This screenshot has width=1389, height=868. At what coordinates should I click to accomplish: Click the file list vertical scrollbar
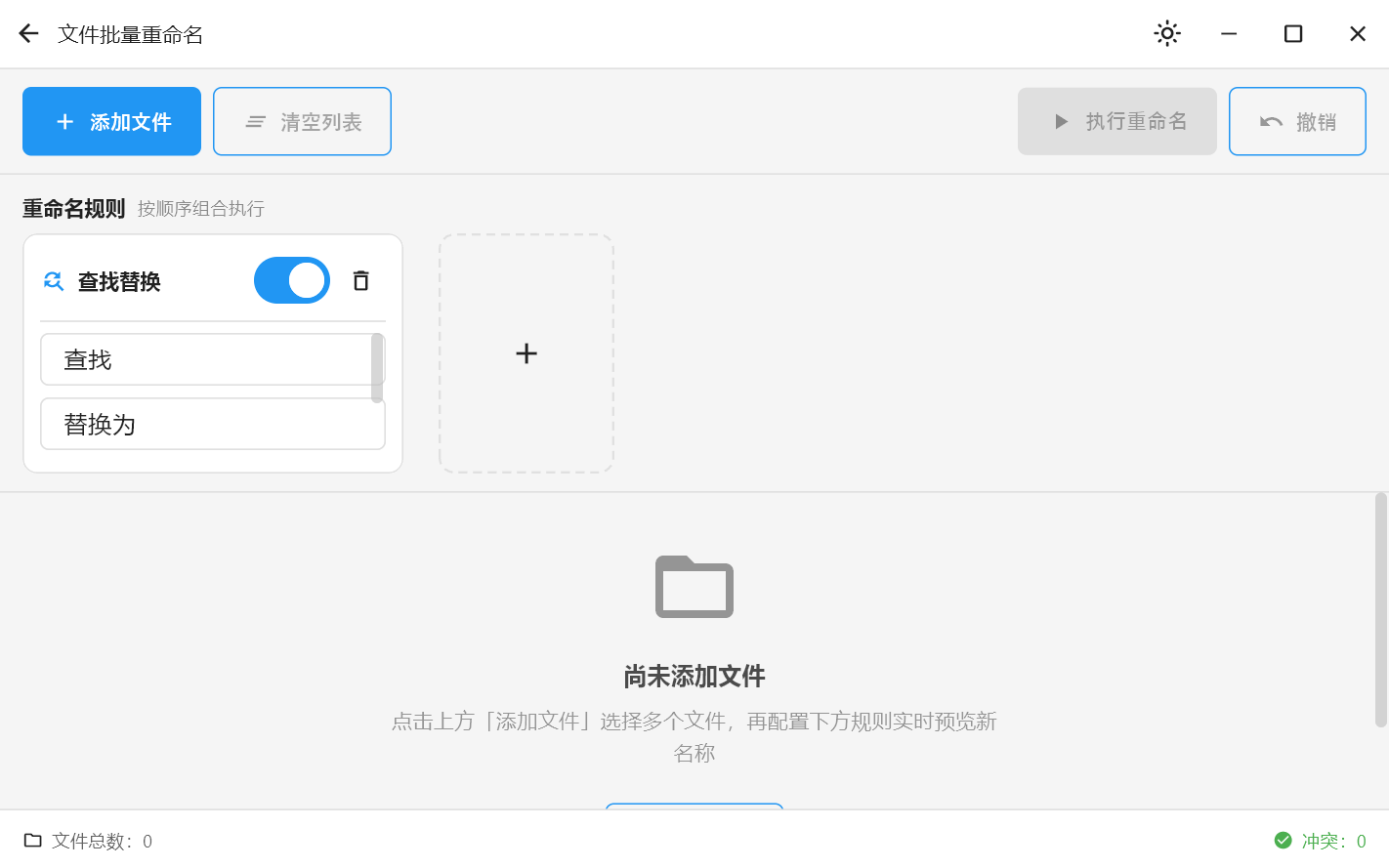(1380, 610)
